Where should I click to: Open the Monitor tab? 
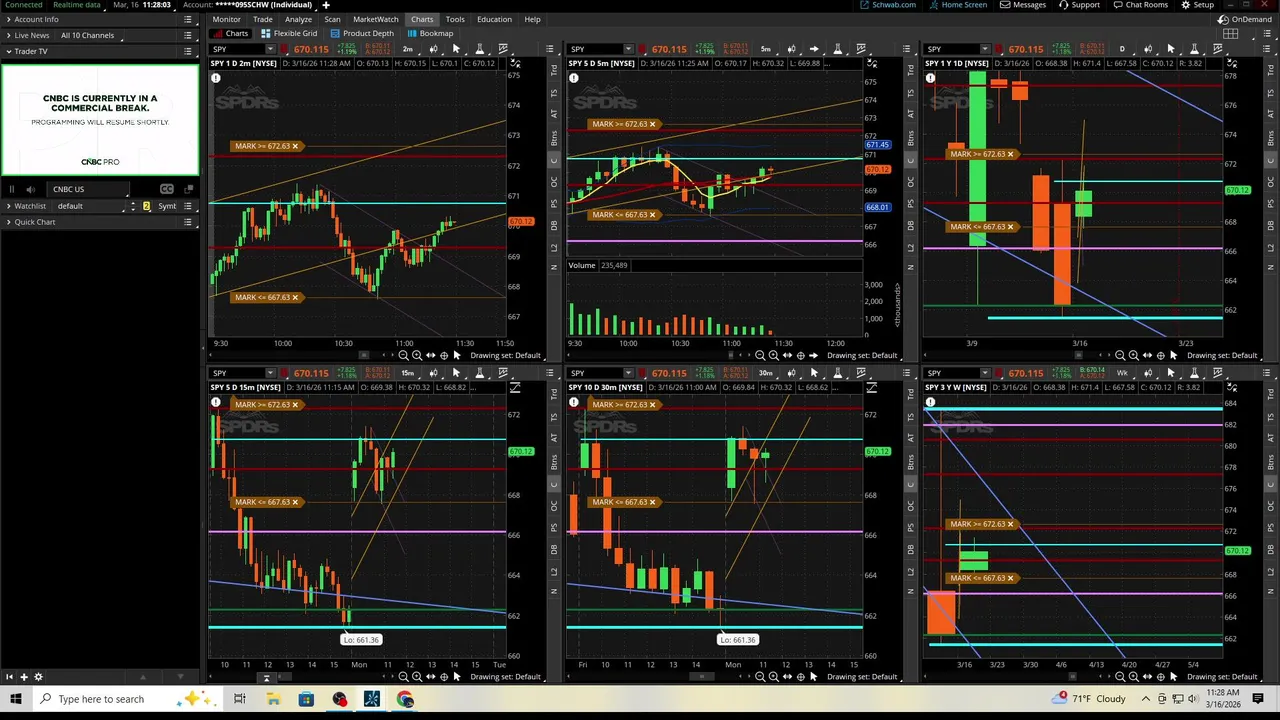pyautogui.click(x=226, y=19)
